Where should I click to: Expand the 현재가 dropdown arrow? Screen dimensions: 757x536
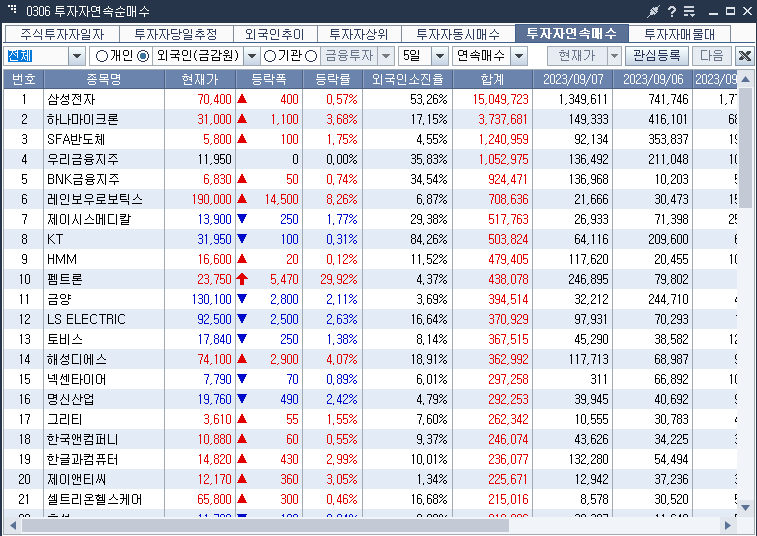(x=614, y=56)
